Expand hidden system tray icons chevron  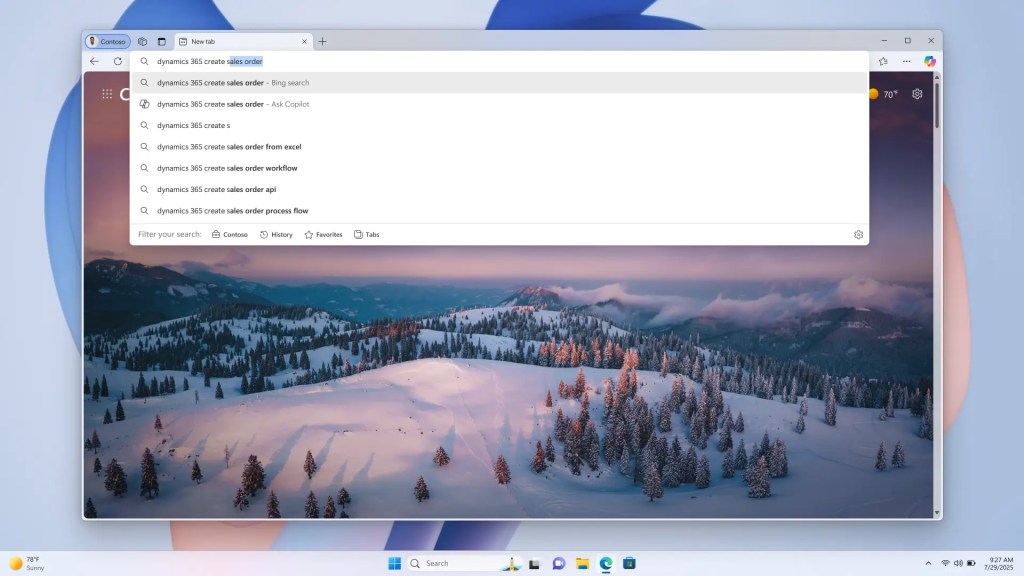(x=929, y=563)
